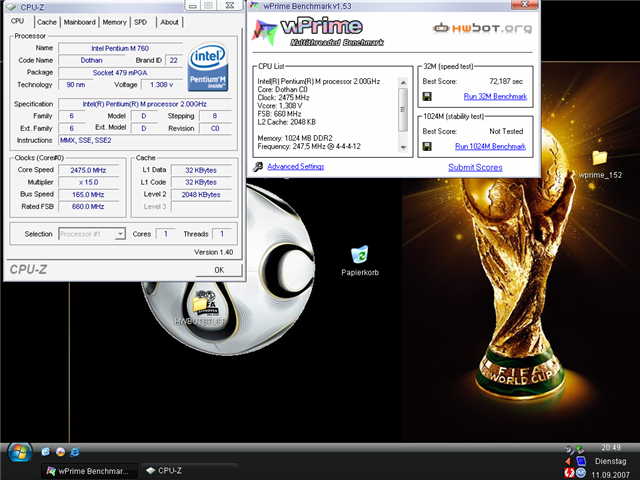Click the CPU List scrollbar thumb
Image resolution: width=640 pixels, height=480 pixels.
pos(403,109)
